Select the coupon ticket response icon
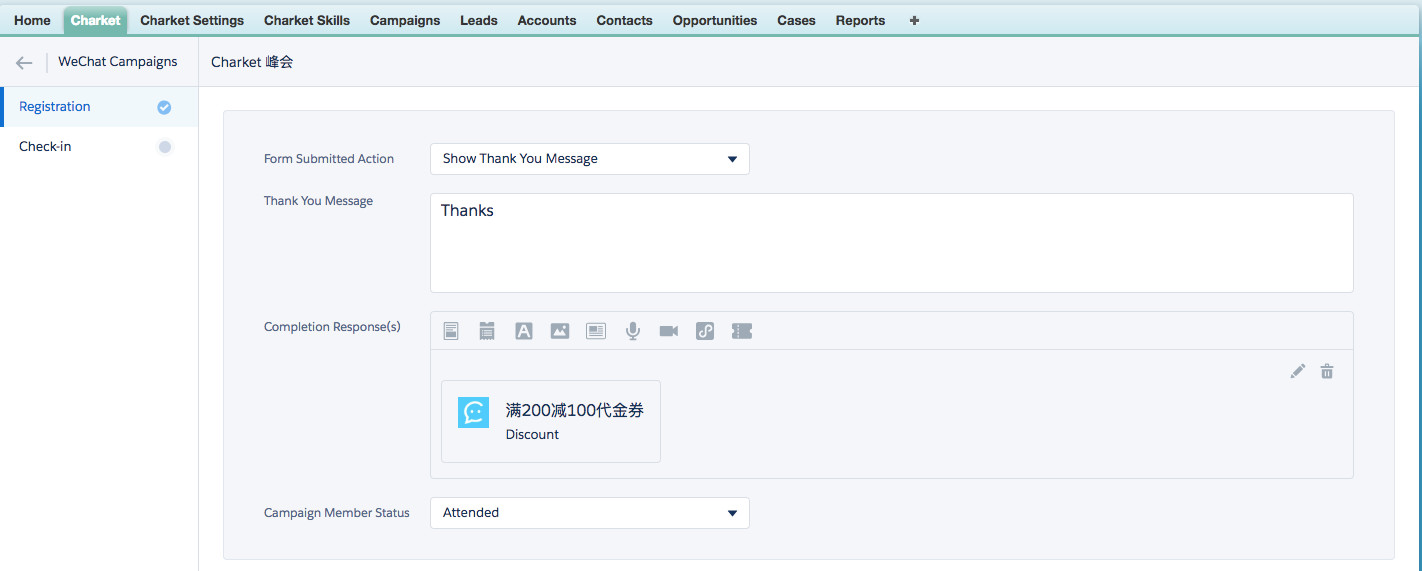The width and height of the screenshot is (1422, 571). (x=741, y=331)
